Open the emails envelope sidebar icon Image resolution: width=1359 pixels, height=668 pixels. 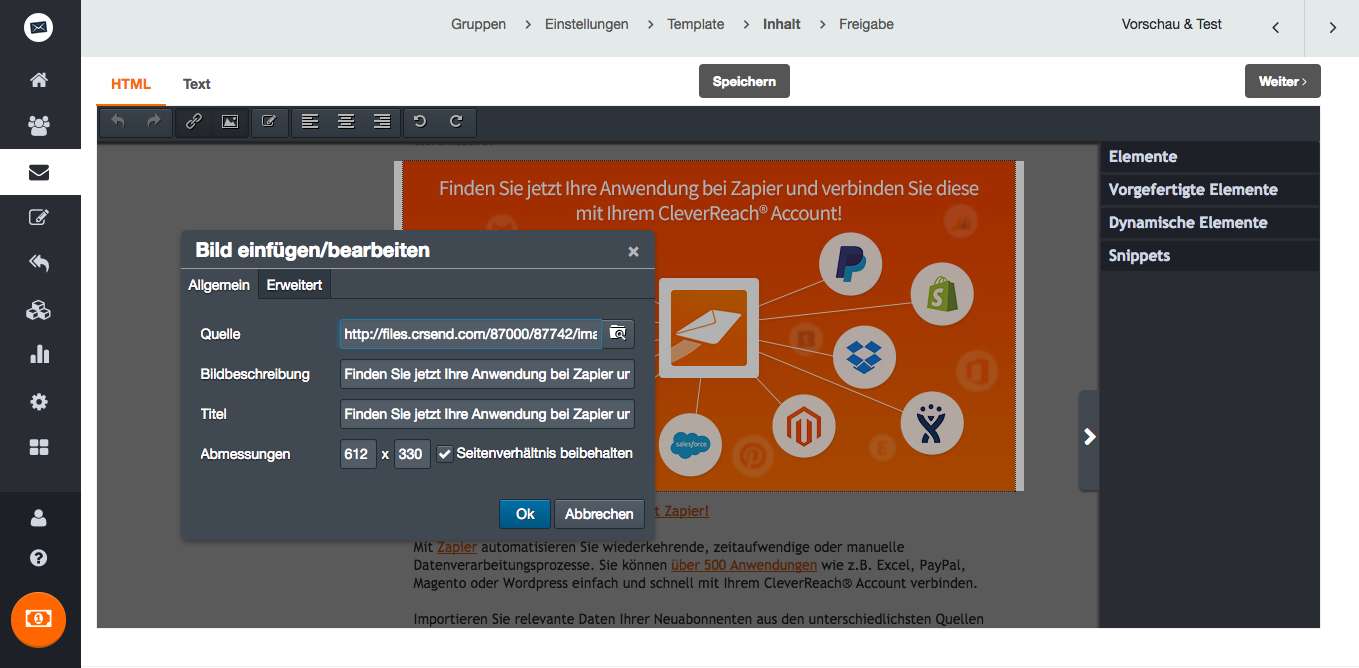(39, 172)
